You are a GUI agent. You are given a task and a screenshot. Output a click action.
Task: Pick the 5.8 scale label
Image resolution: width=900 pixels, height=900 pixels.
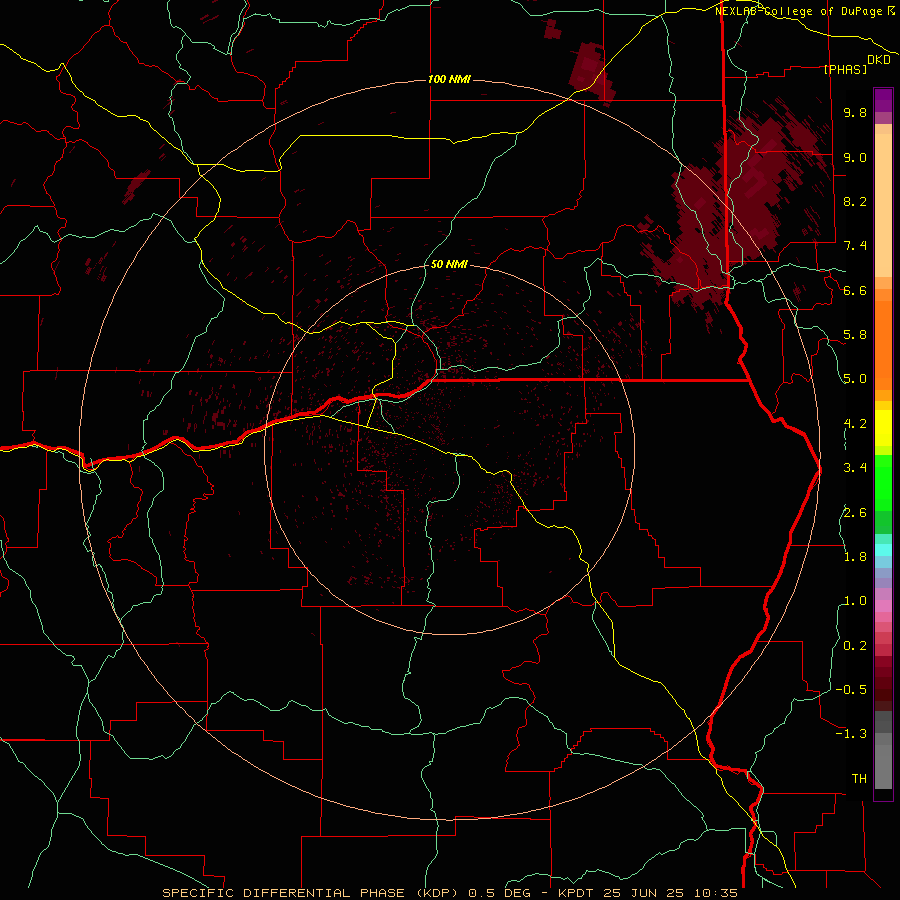pyautogui.click(x=855, y=335)
